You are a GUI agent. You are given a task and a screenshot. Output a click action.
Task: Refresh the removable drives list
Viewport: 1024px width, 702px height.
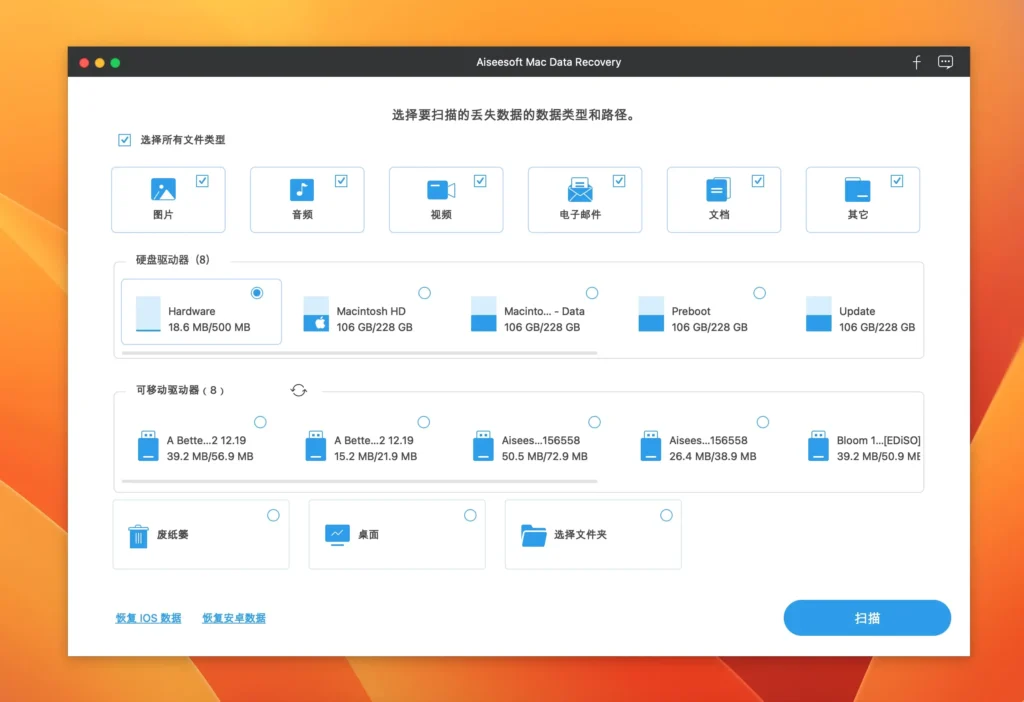[x=298, y=390]
